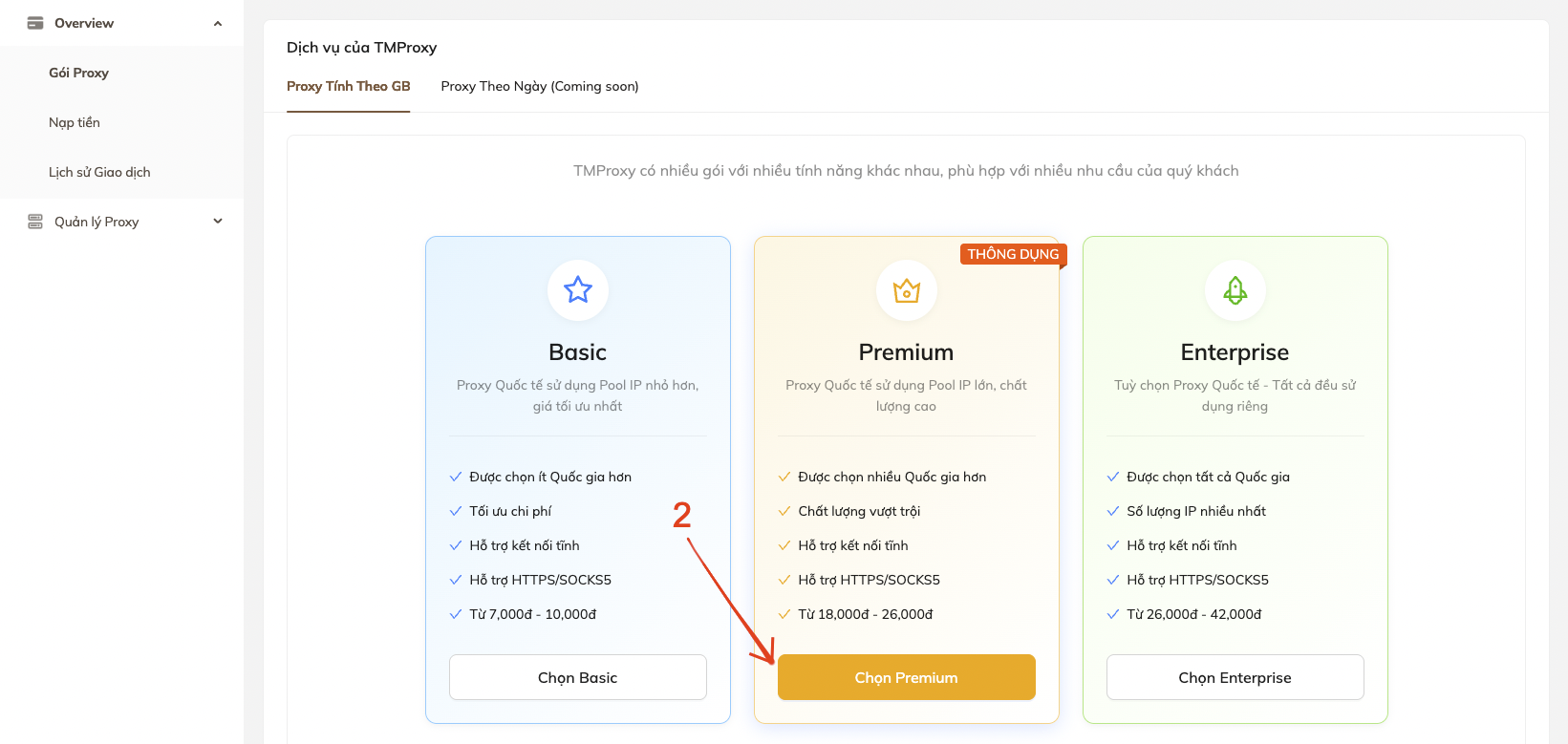Open the Gói Proxy sidebar item
This screenshot has height=744, width=1568.
tap(78, 73)
